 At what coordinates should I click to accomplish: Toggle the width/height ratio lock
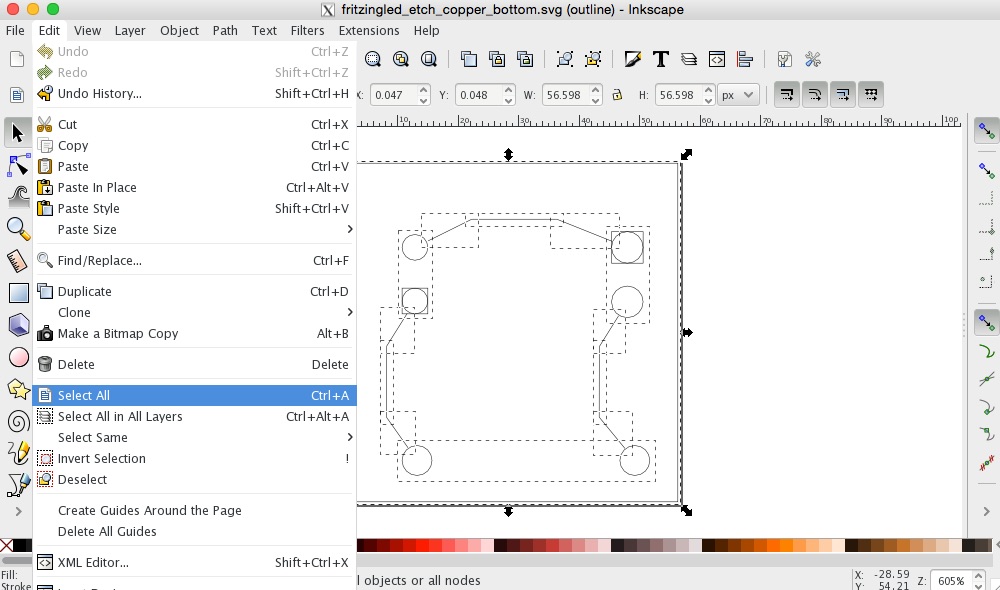pyautogui.click(x=617, y=95)
